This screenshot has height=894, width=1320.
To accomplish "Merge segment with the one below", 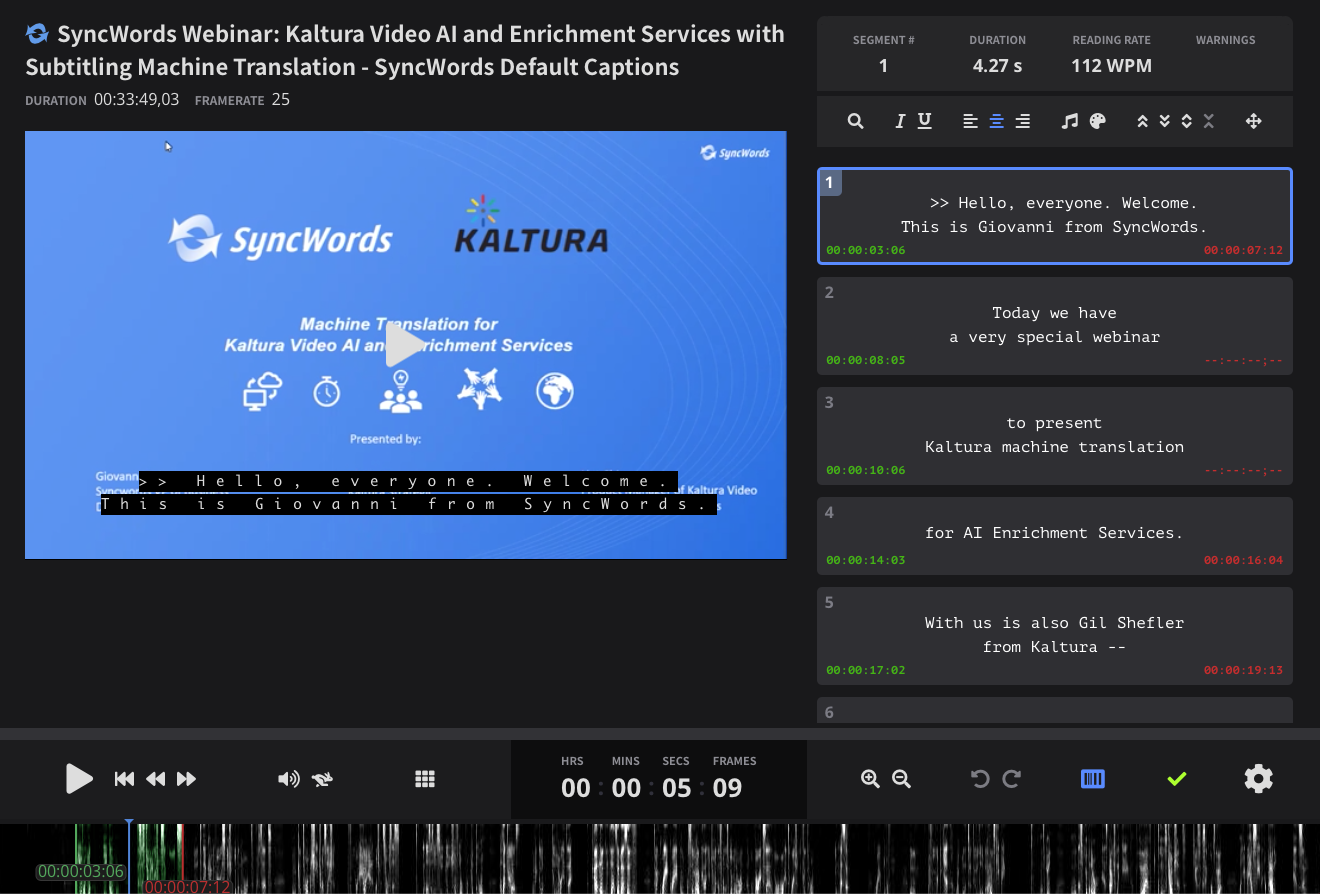I will [1163, 120].
